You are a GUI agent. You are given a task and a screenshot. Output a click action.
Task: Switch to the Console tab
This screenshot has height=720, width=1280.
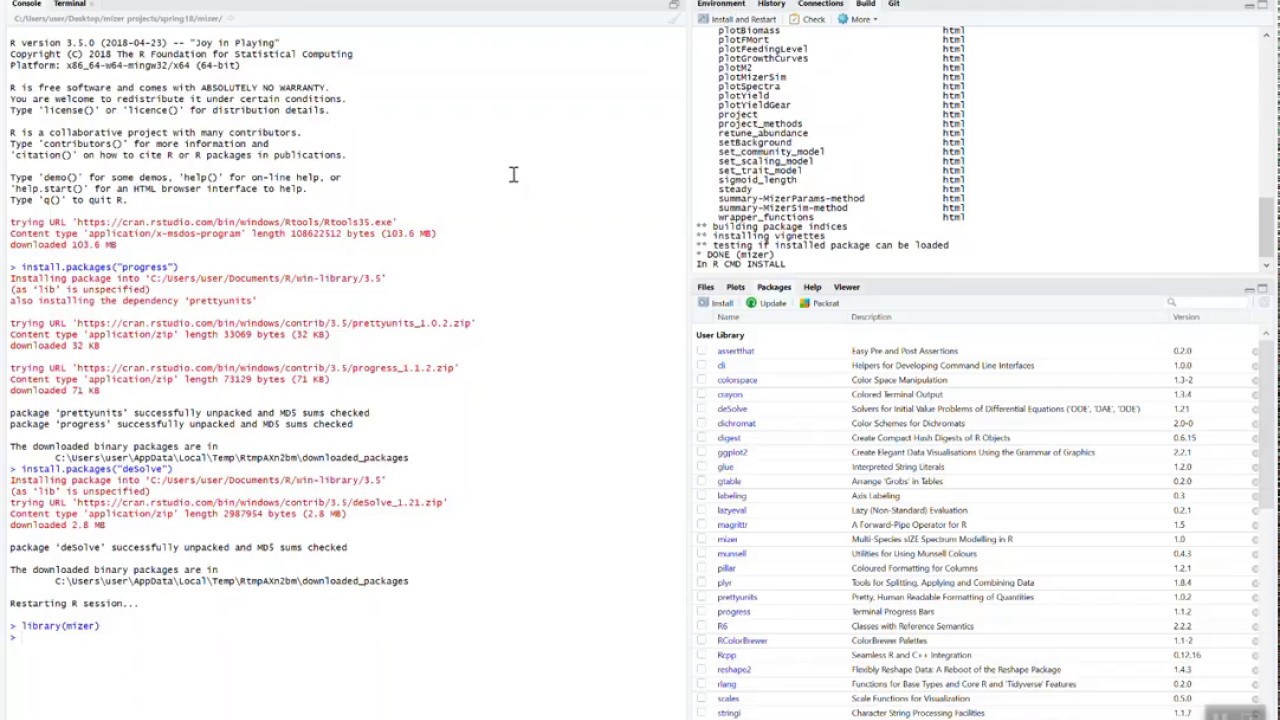(26, 4)
